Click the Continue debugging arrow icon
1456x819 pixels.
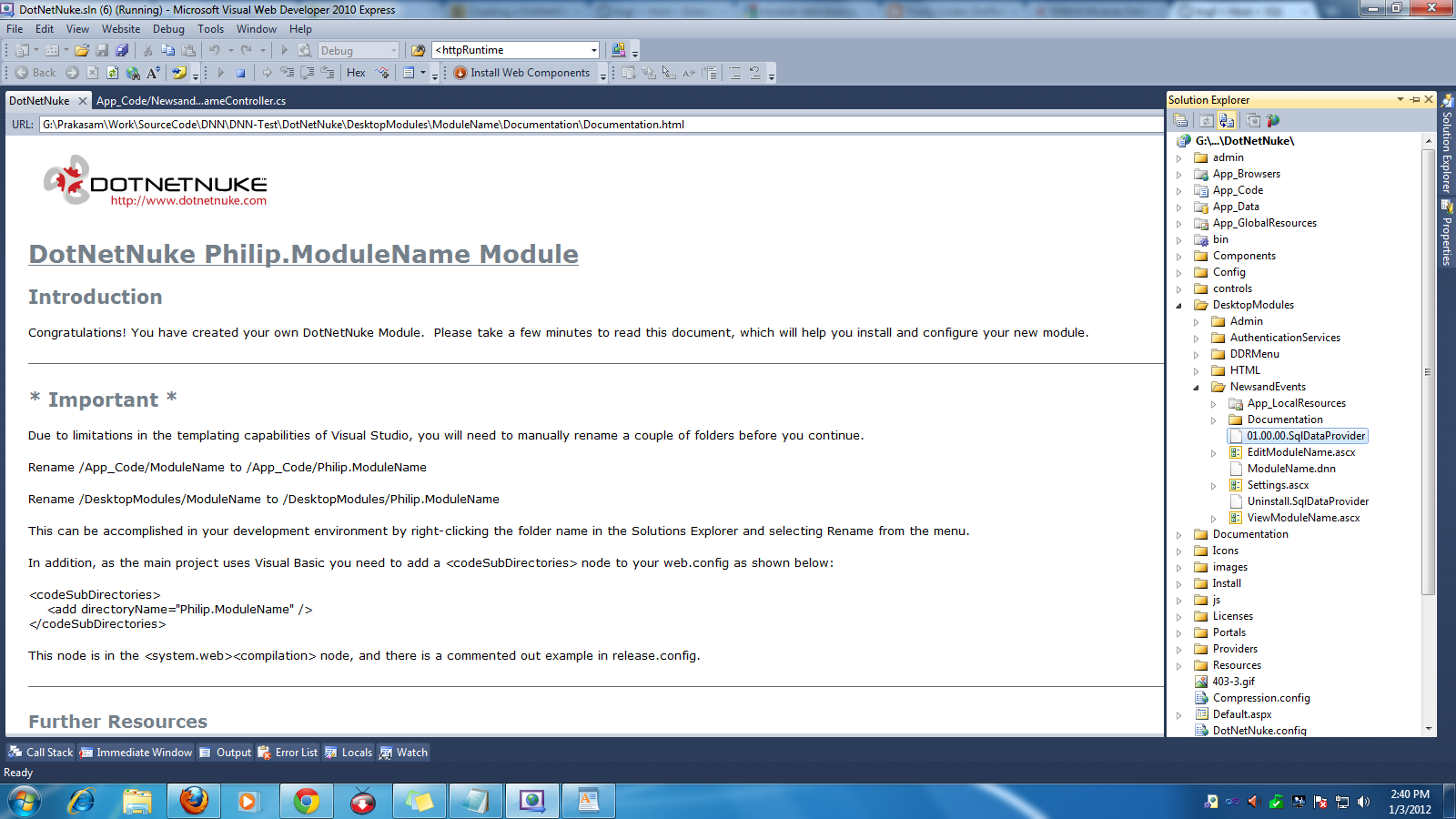[x=220, y=73]
